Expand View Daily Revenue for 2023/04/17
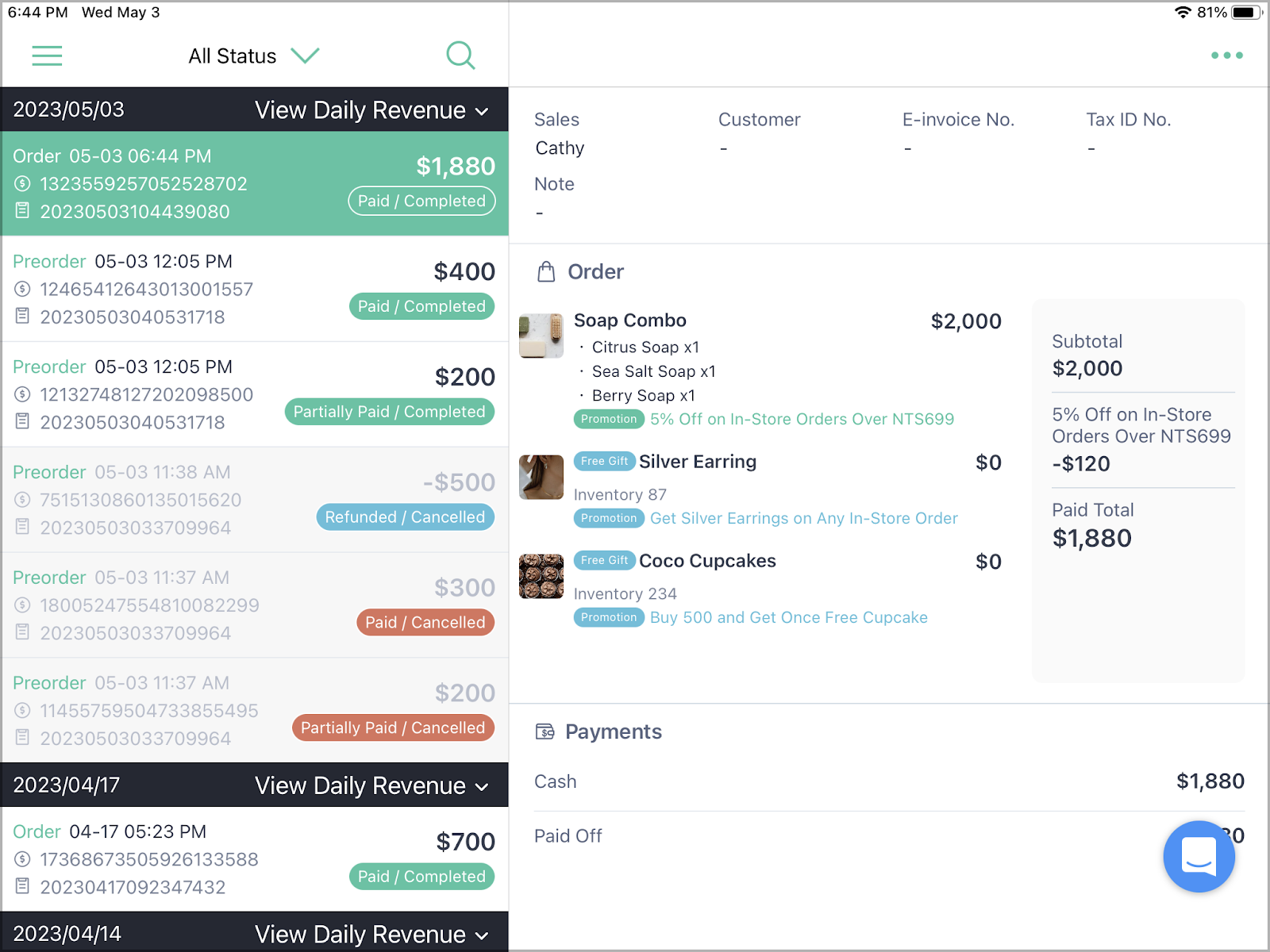The width and height of the screenshot is (1270, 952). 371,785
